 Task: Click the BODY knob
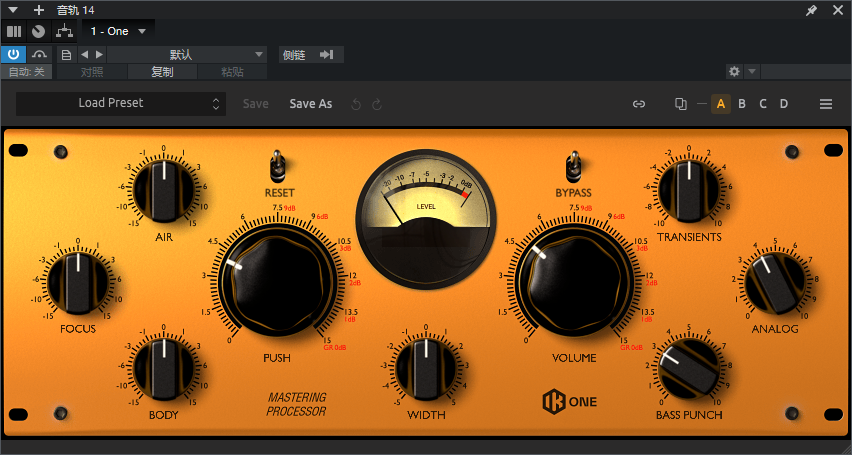[164, 370]
